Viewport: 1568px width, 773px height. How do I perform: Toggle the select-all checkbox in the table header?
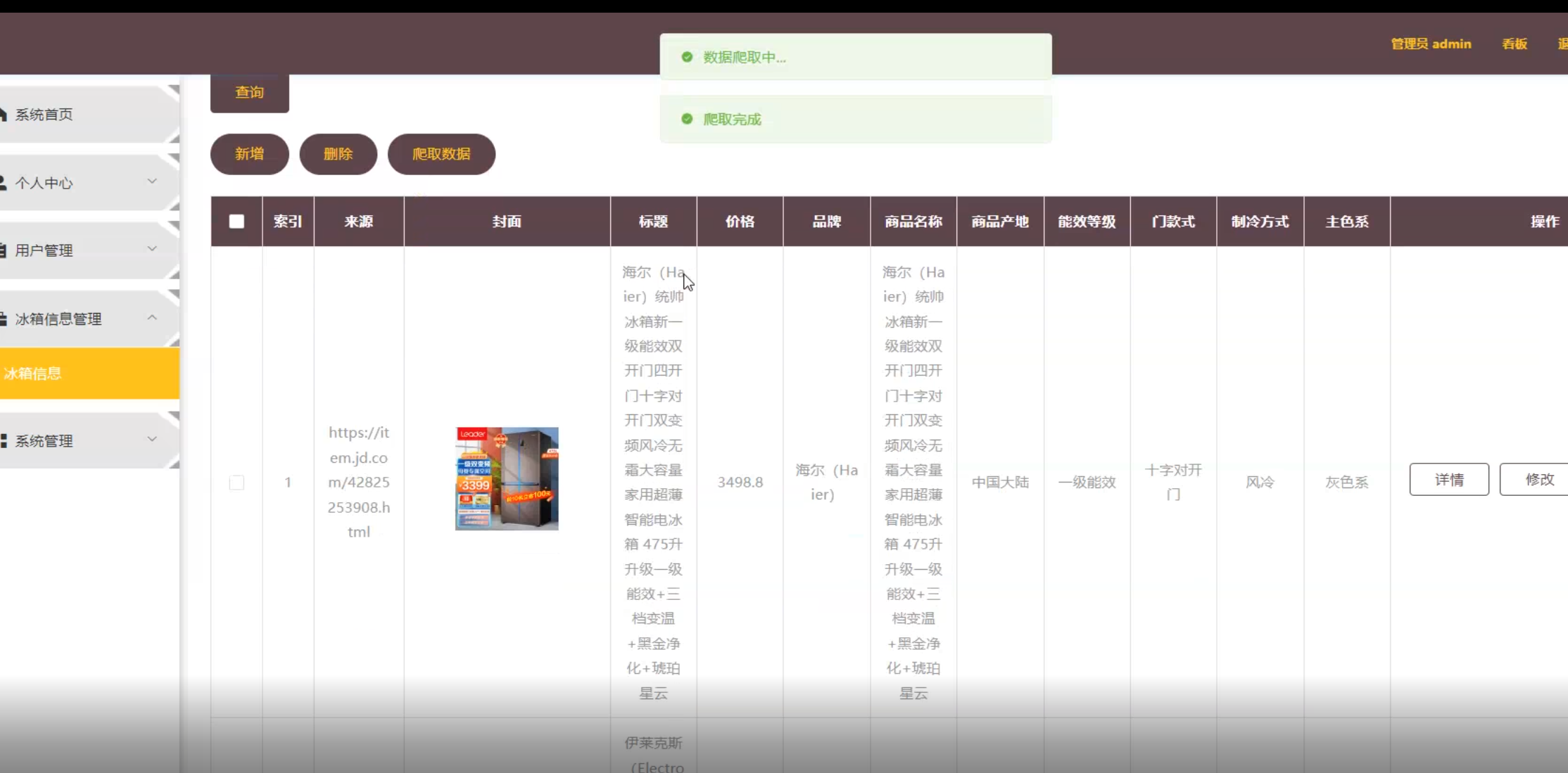[236, 221]
